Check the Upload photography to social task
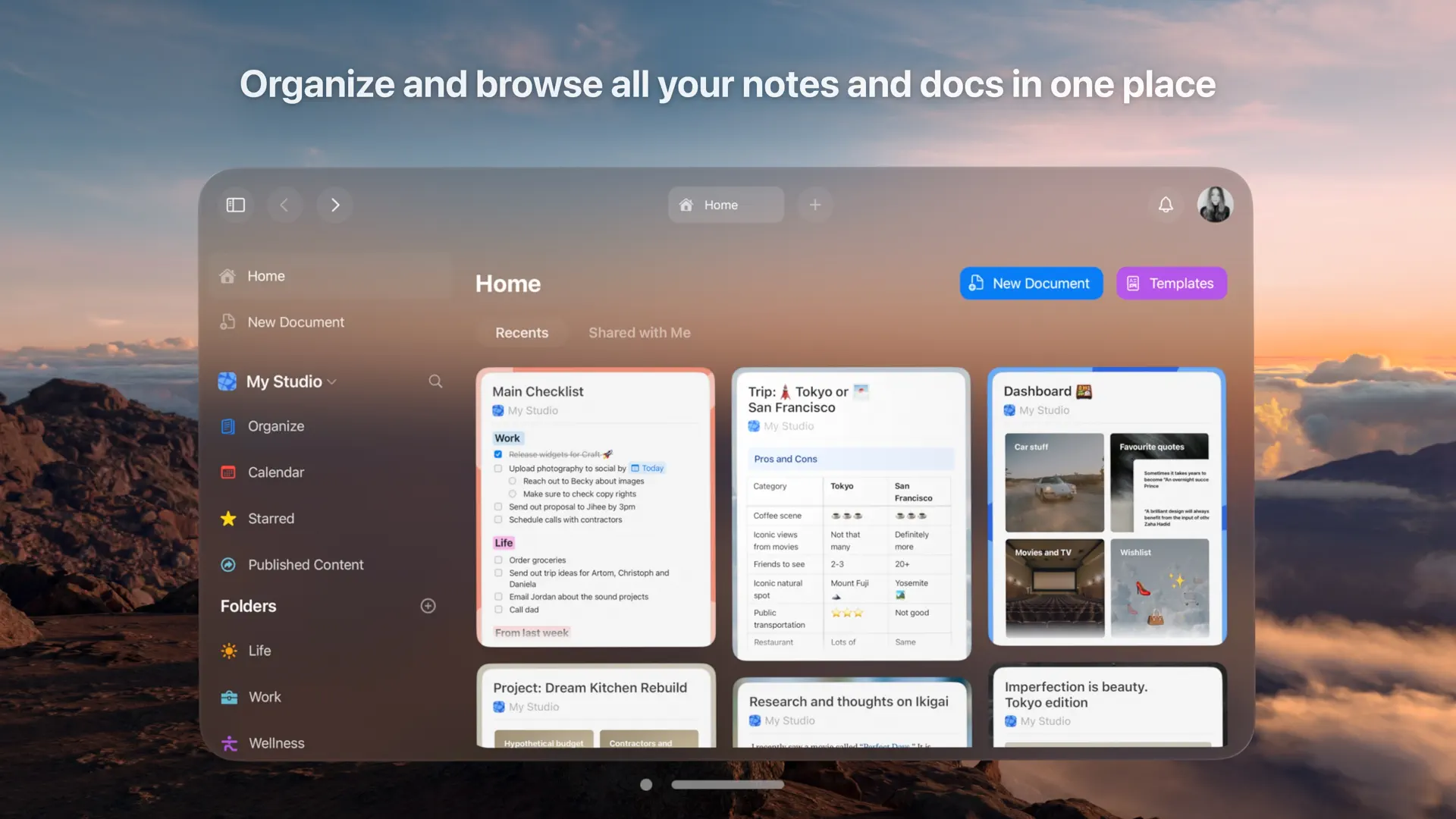 [x=497, y=468]
